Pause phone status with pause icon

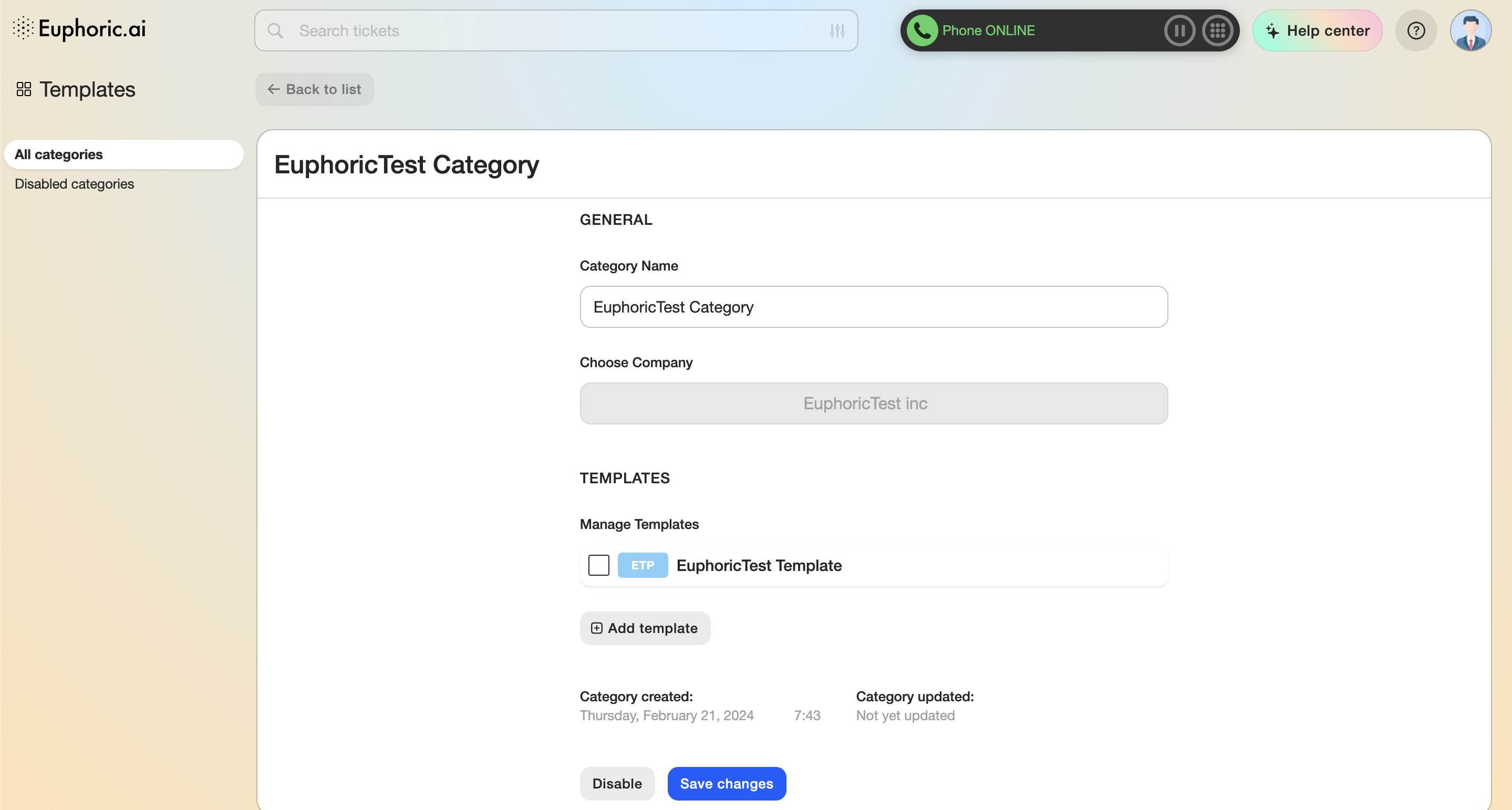[1179, 30]
